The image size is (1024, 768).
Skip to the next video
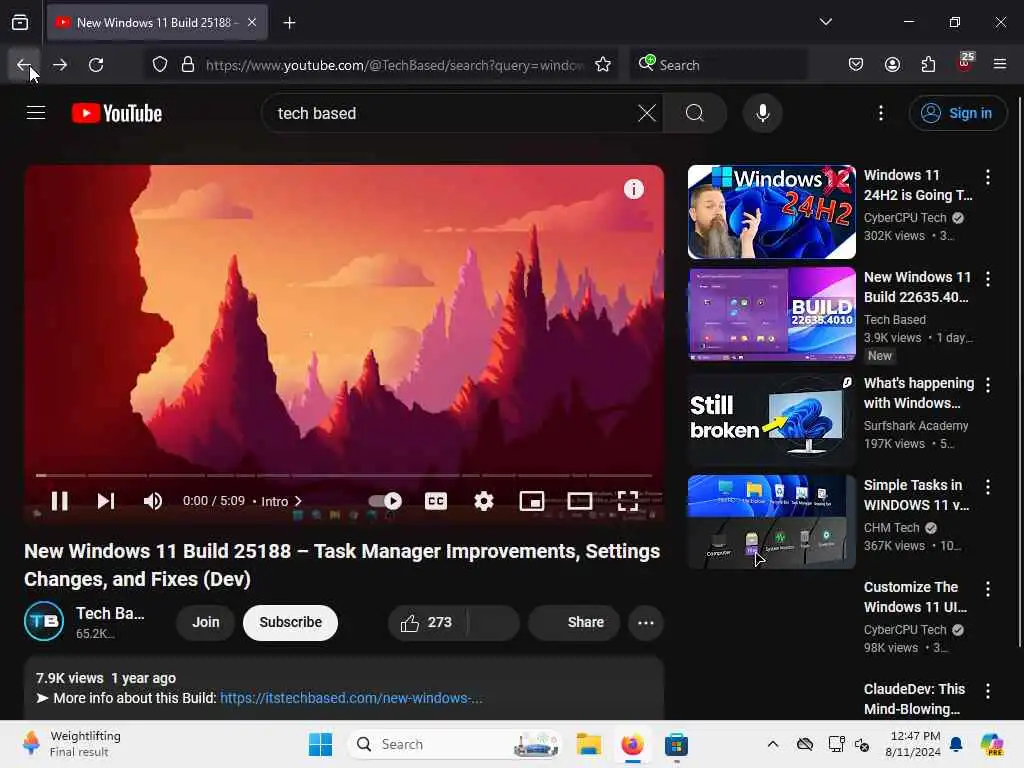point(106,502)
